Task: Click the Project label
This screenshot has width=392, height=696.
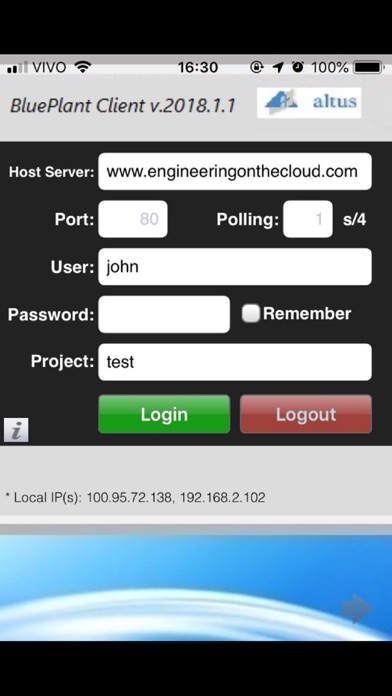Action: click(63, 361)
